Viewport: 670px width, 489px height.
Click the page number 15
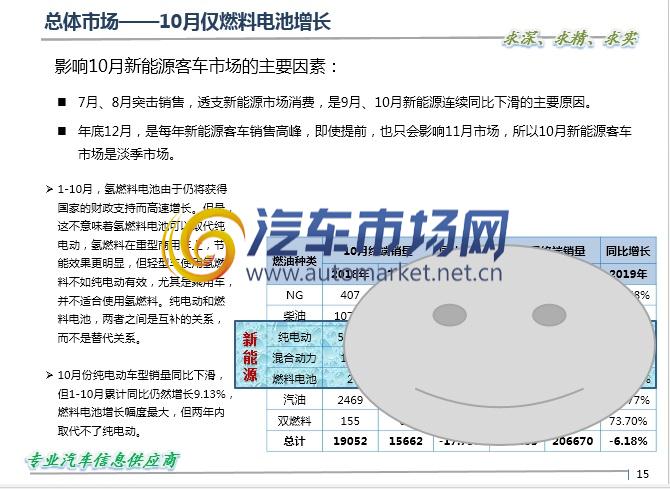click(642, 474)
